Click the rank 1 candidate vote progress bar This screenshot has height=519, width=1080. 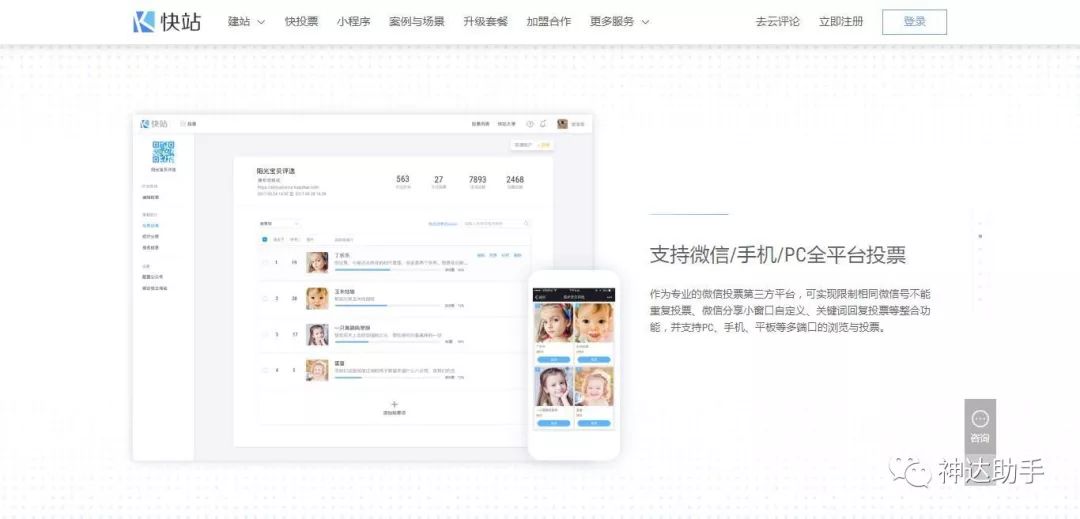pyautogui.click(x=387, y=270)
